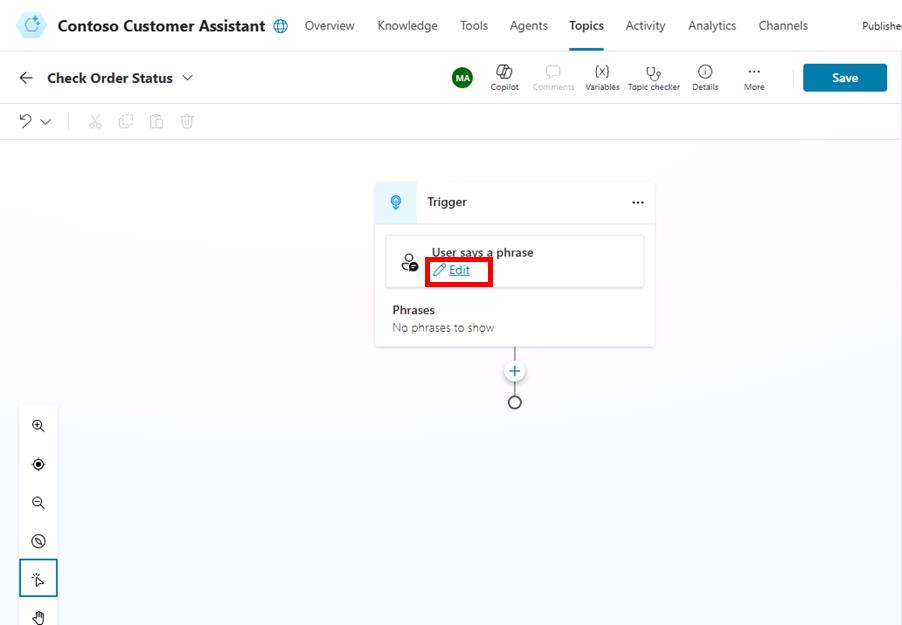The width and height of the screenshot is (902, 625).
Task: Open the More options menu in toolbar
Action: point(754,77)
